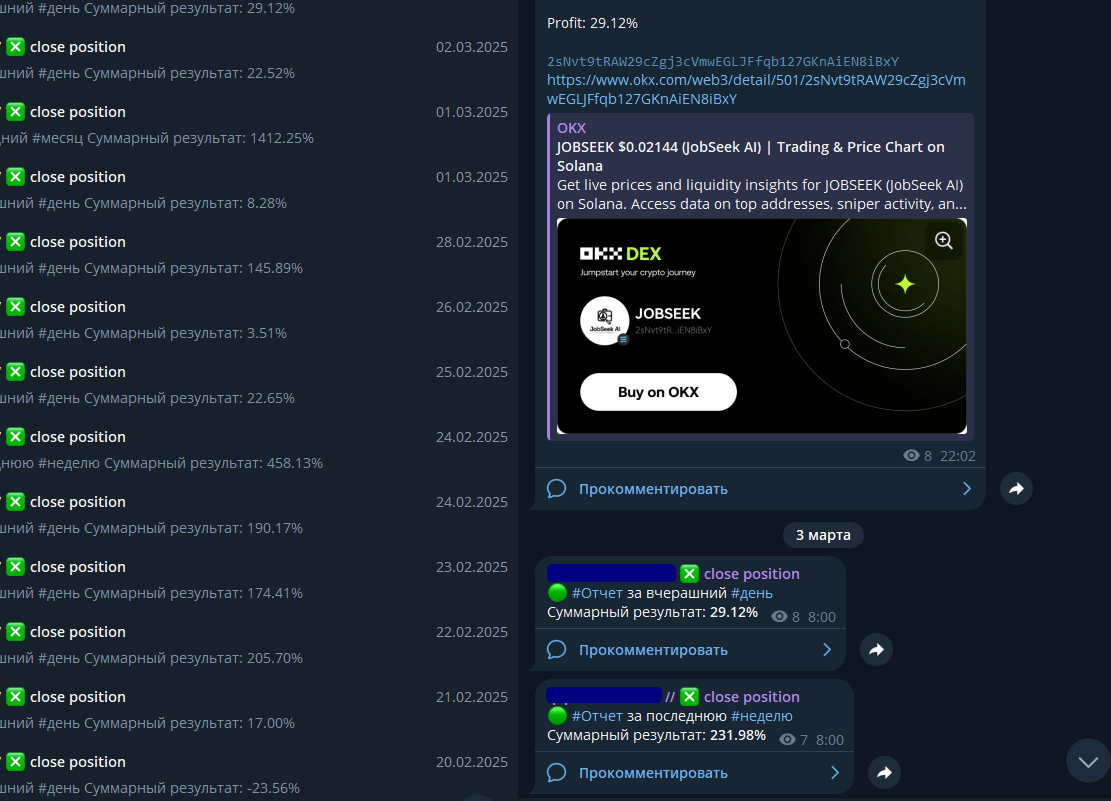
Task: Open search result with 190.17% daily total
Action: [x=259, y=515]
